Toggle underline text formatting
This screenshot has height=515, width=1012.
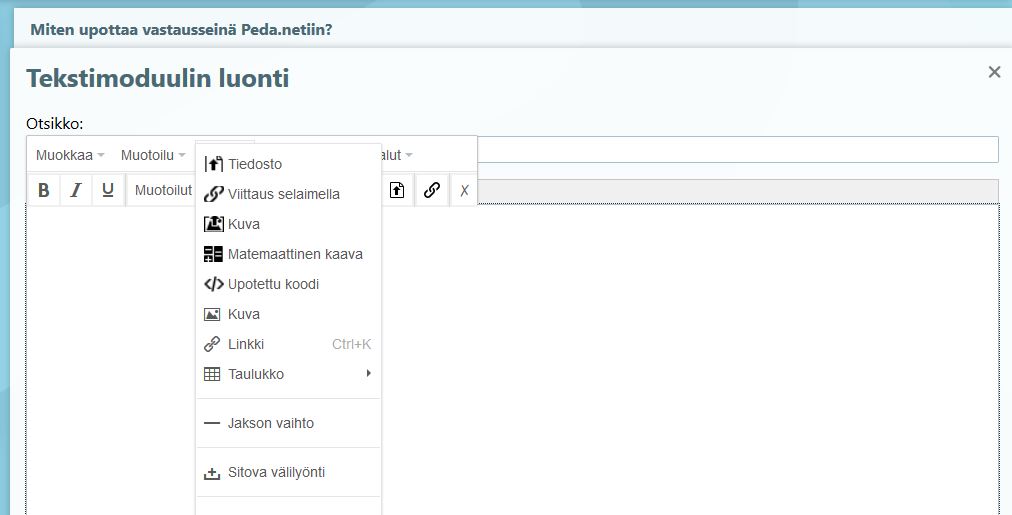click(x=108, y=190)
